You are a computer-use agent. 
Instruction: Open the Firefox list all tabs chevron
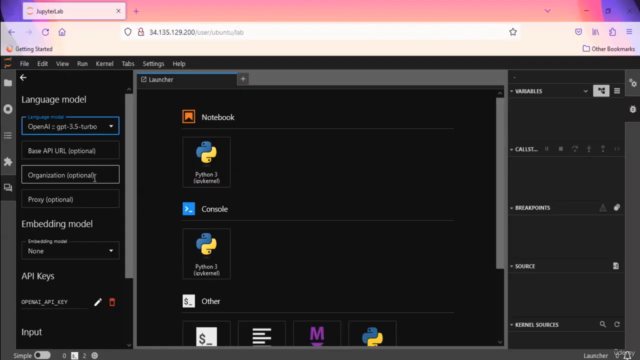pyautogui.click(x=547, y=11)
